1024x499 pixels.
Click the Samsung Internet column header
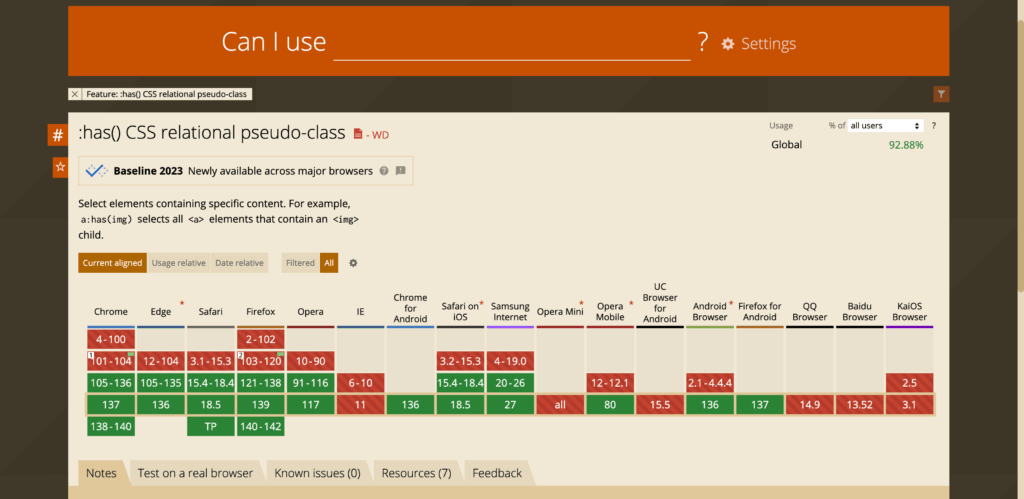[510, 312]
